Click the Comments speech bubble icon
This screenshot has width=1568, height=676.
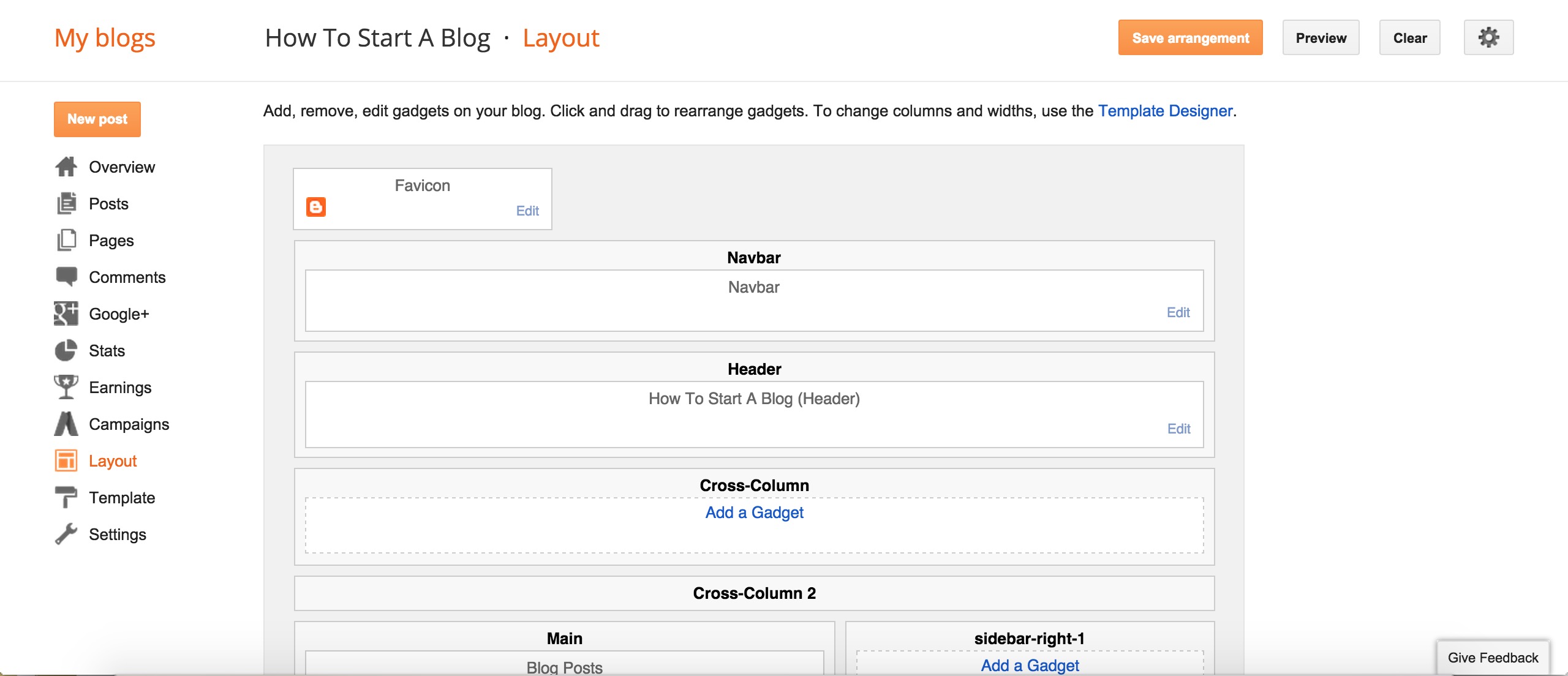66,277
